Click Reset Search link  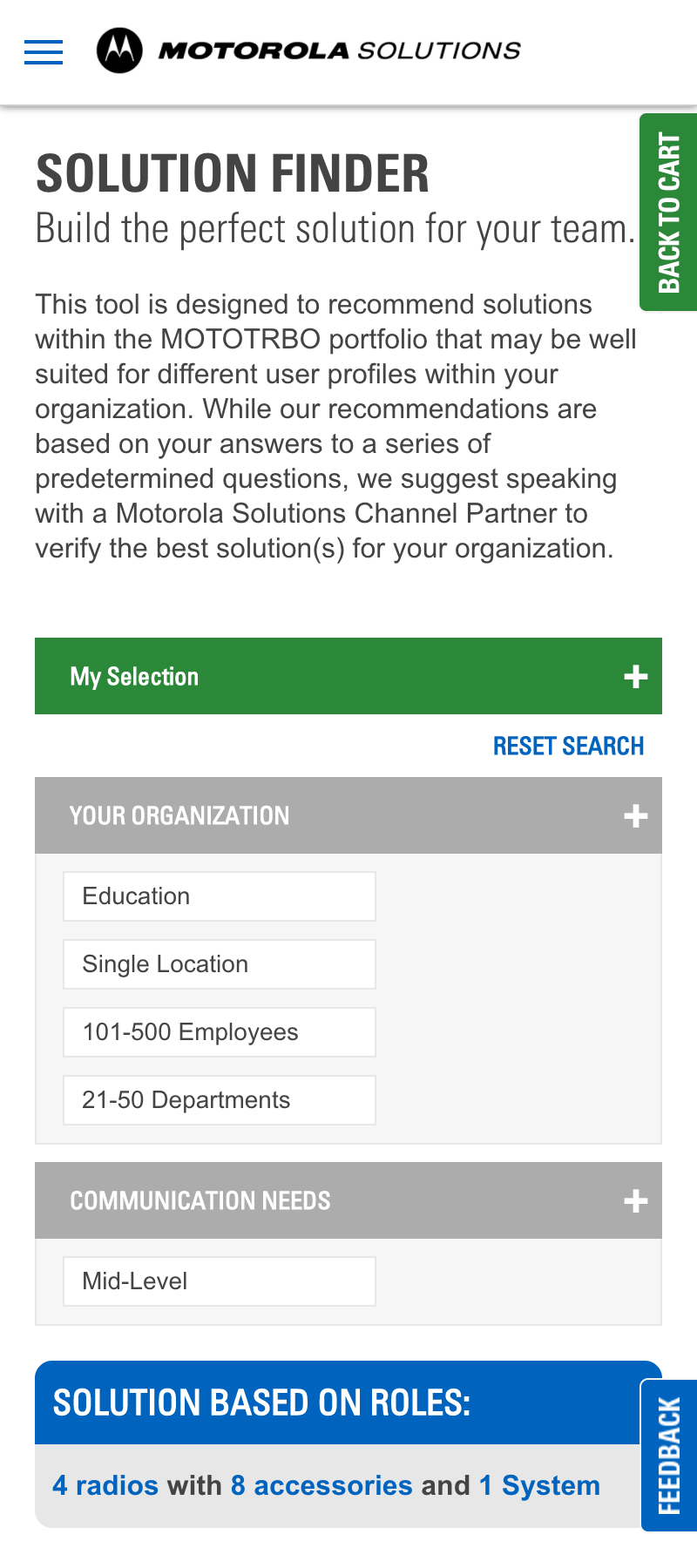click(x=568, y=747)
